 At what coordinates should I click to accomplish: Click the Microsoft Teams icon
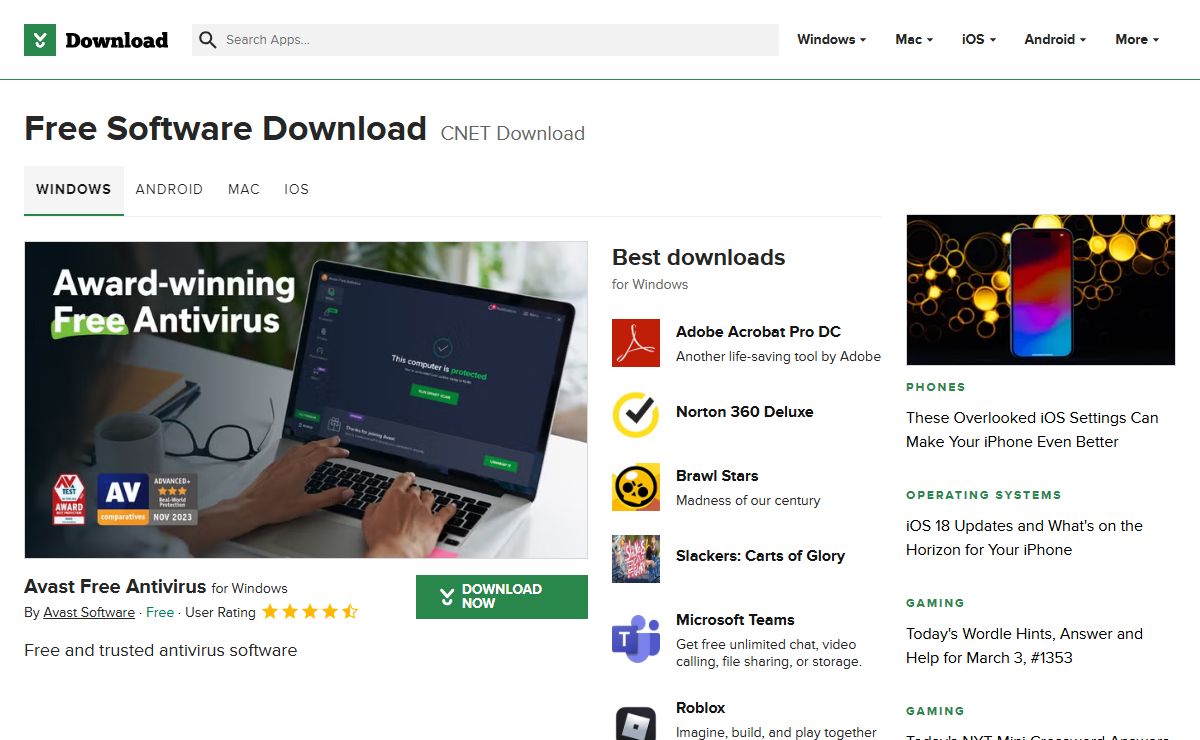tap(636, 639)
